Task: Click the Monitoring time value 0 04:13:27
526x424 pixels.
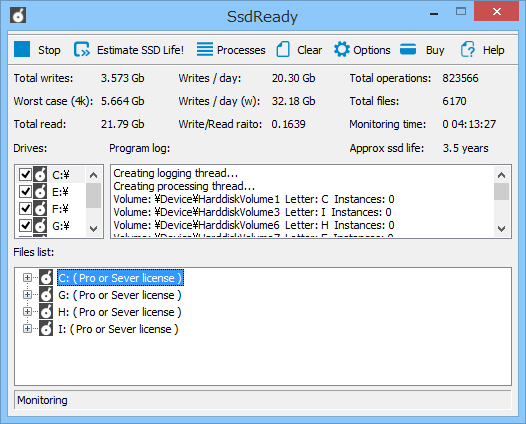Action: pos(469,124)
